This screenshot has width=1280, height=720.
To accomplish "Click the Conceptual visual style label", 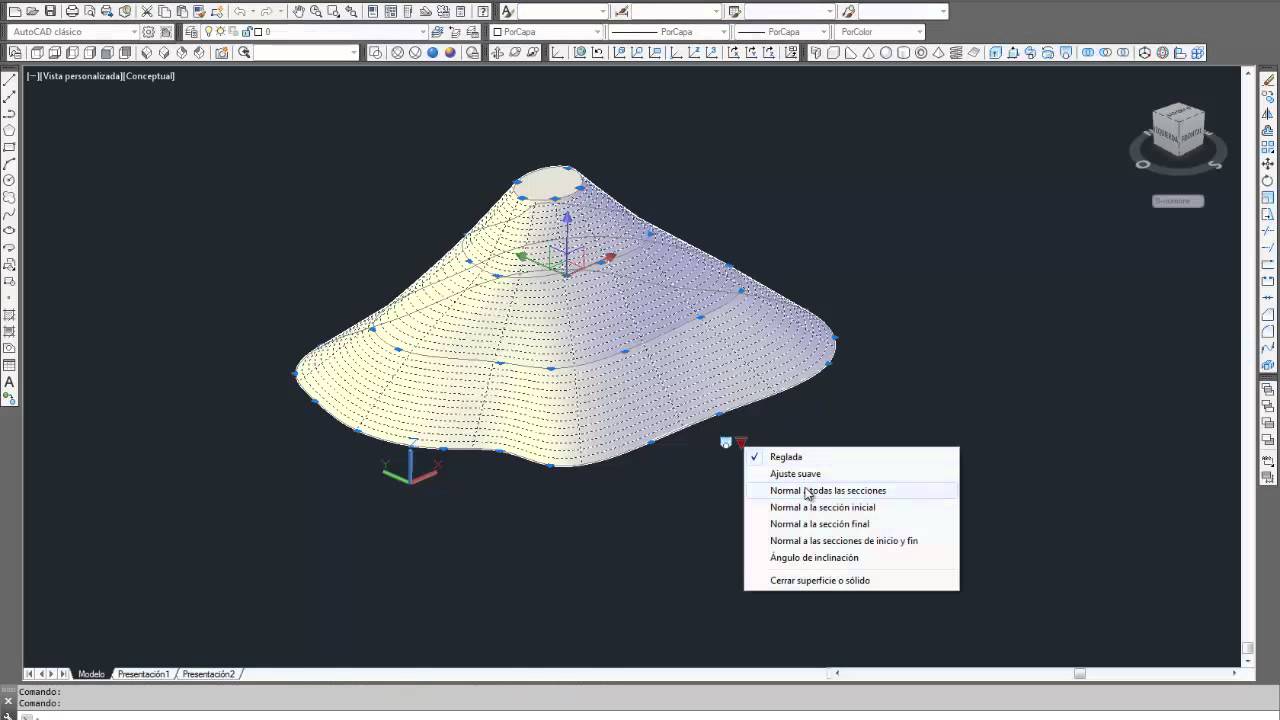I will pos(149,76).
